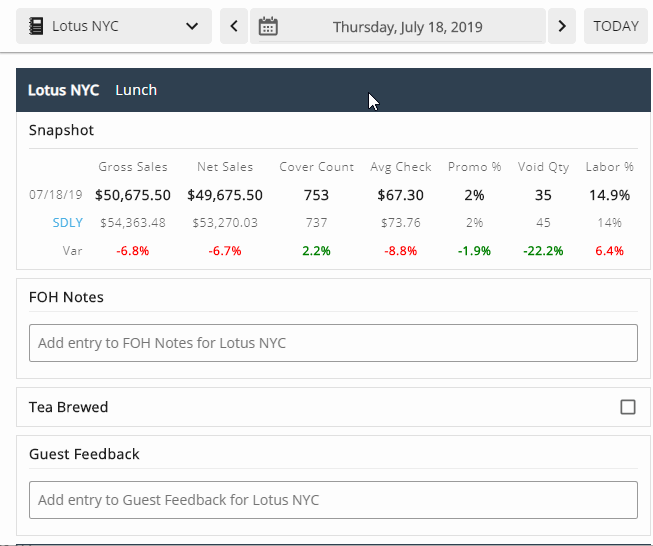Go to next day arrow
This screenshot has height=546, width=653.
click(562, 26)
